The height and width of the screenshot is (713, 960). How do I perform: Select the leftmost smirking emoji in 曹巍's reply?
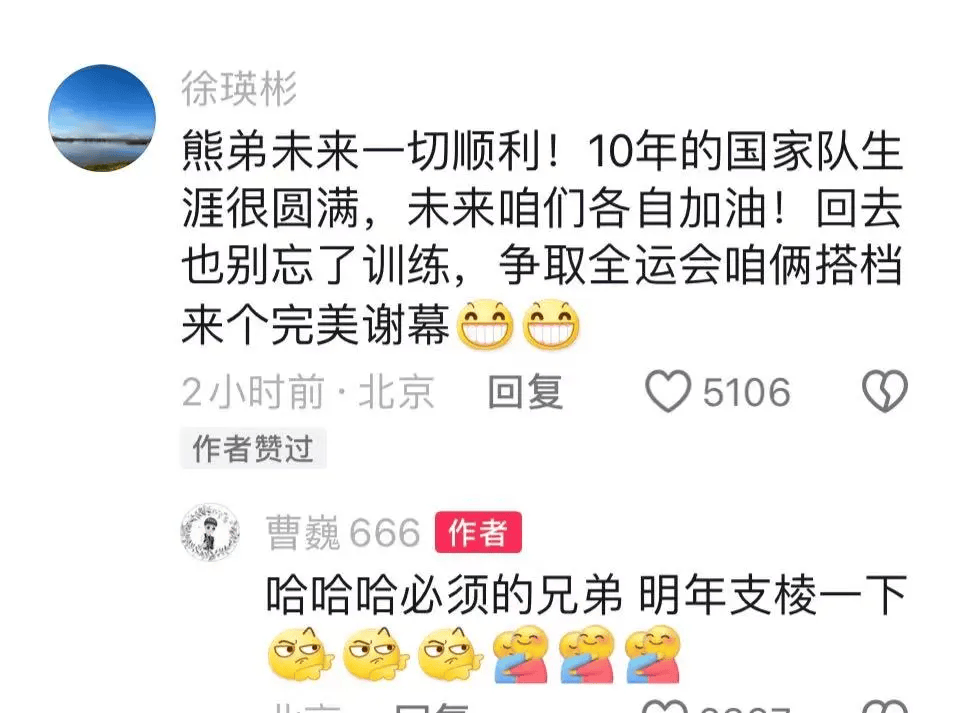click(301, 654)
